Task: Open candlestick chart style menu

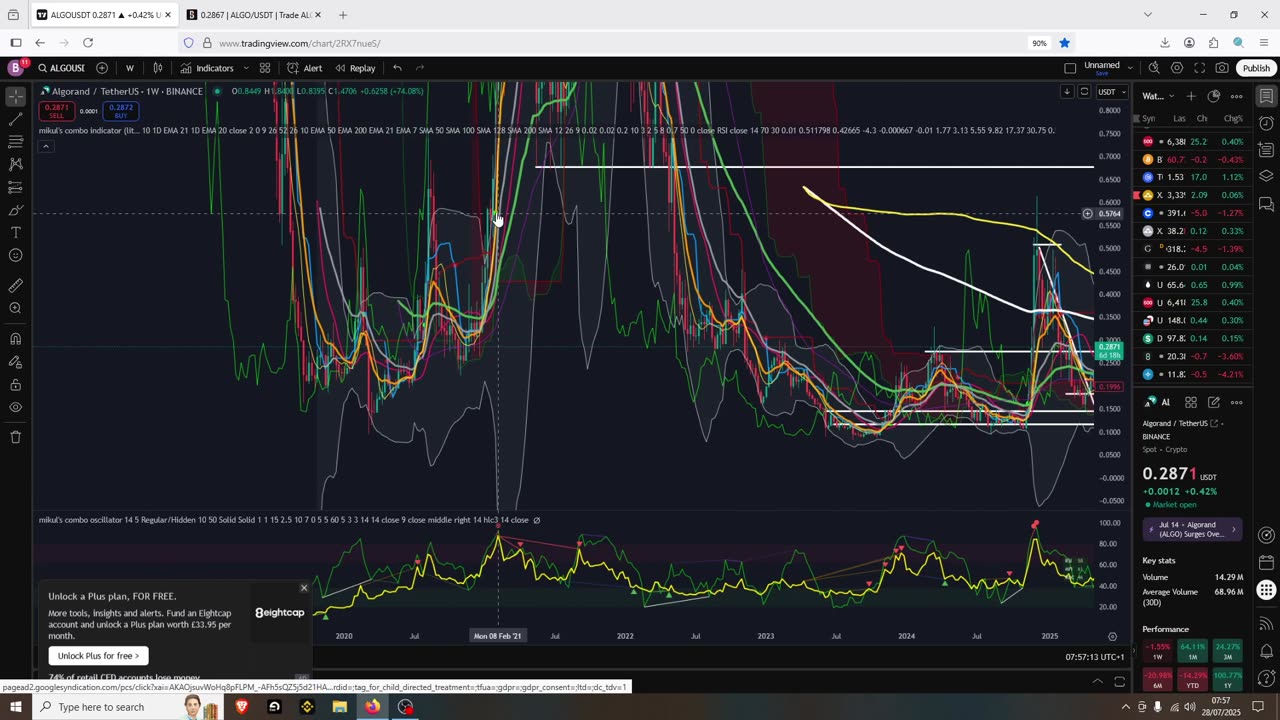Action: 158,68
